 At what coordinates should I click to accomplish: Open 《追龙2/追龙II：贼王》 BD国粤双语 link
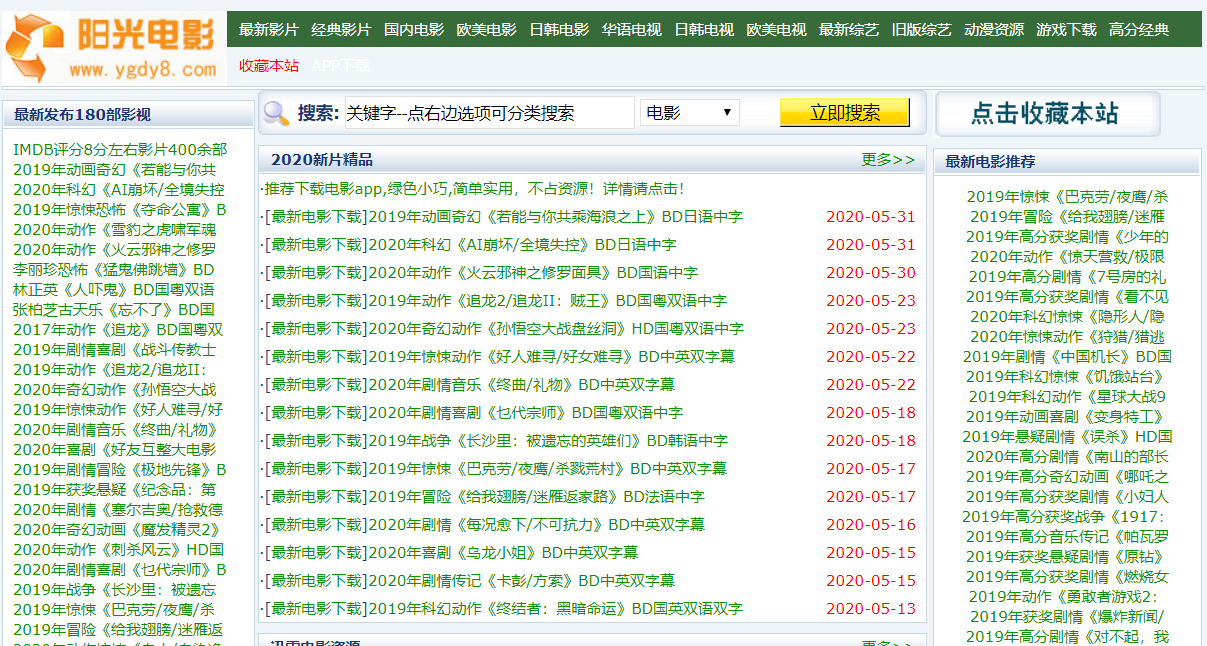pyautogui.click(x=547, y=300)
